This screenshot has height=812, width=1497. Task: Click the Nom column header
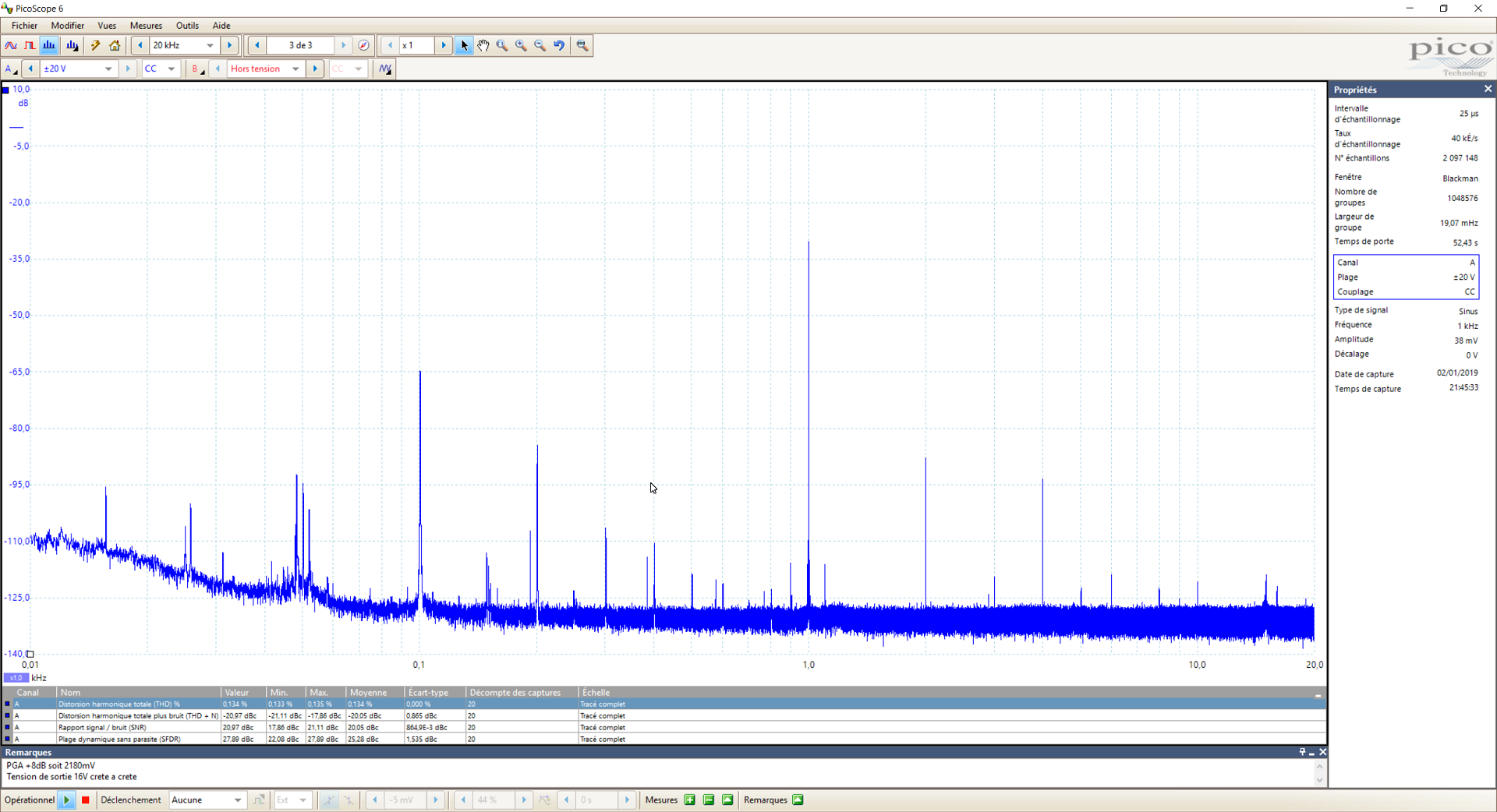[140, 692]
